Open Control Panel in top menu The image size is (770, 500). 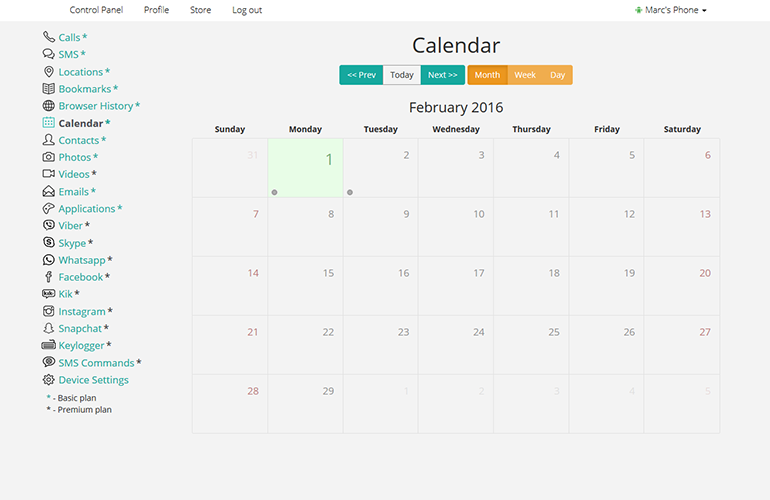(96, 10)
